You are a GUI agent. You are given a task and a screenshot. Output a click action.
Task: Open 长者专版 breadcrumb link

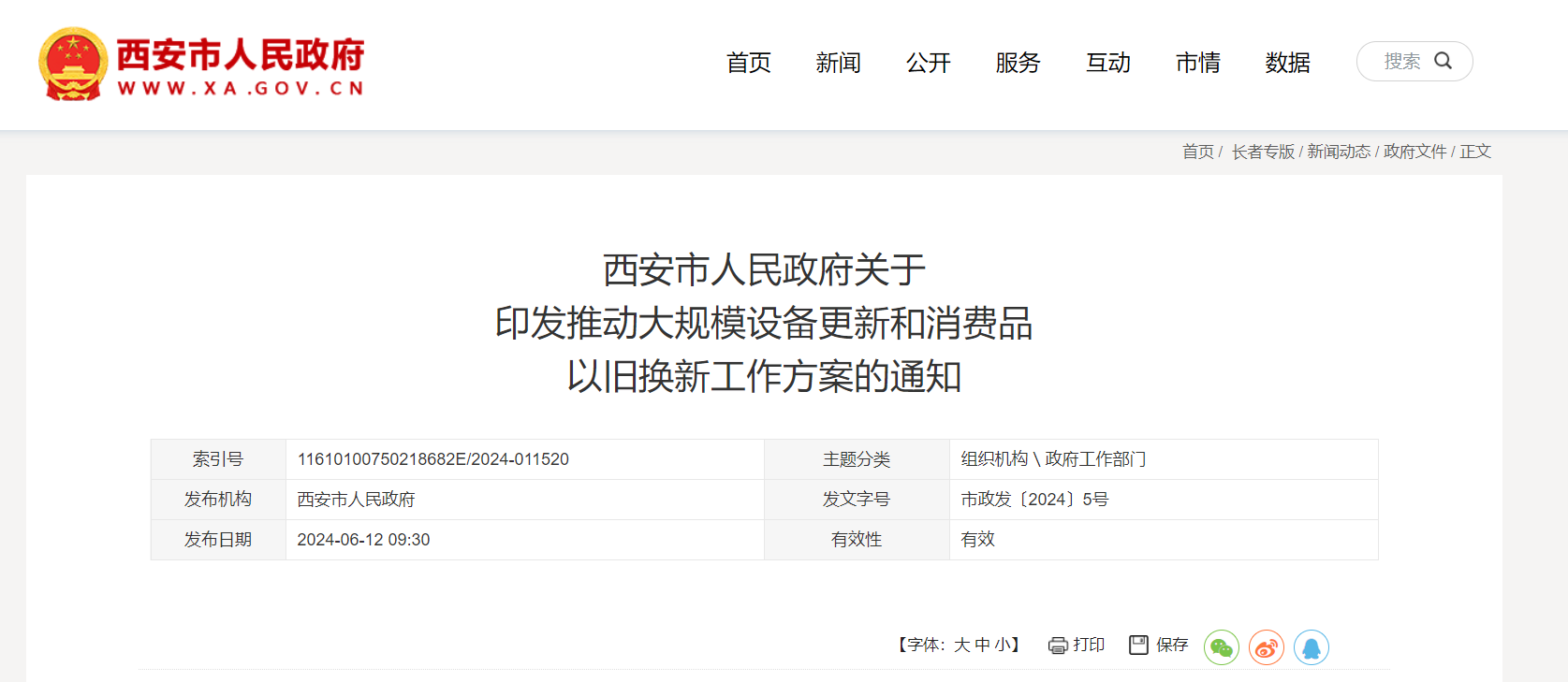tap(1263, 152)
